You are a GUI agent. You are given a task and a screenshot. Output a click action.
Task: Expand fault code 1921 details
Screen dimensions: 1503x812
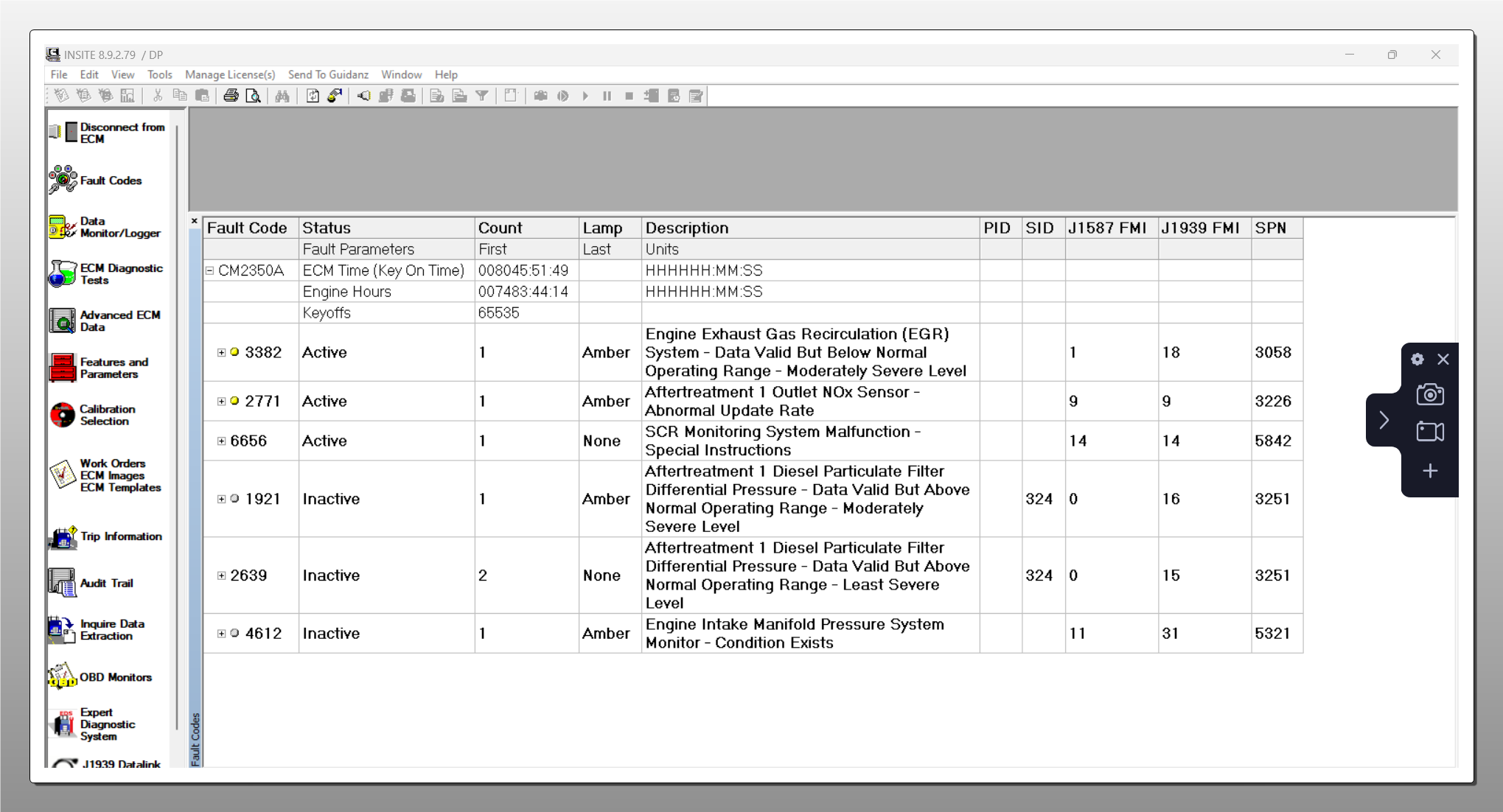(x=221, y=499)
